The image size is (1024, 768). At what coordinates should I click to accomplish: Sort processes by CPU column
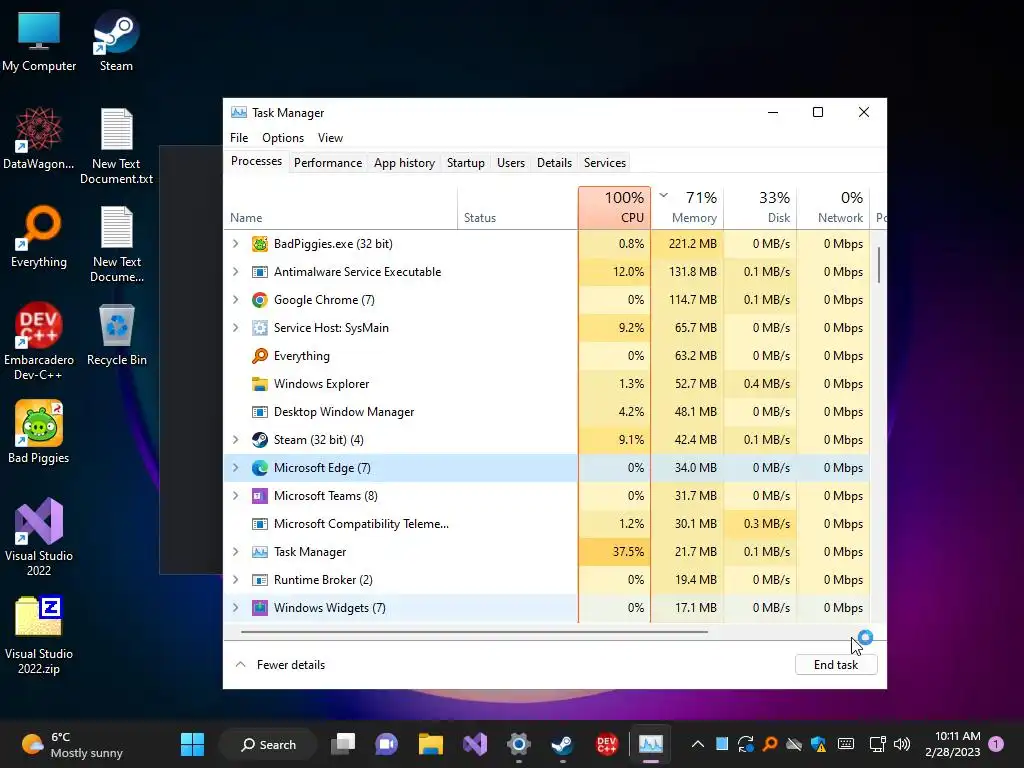(615, 208)
